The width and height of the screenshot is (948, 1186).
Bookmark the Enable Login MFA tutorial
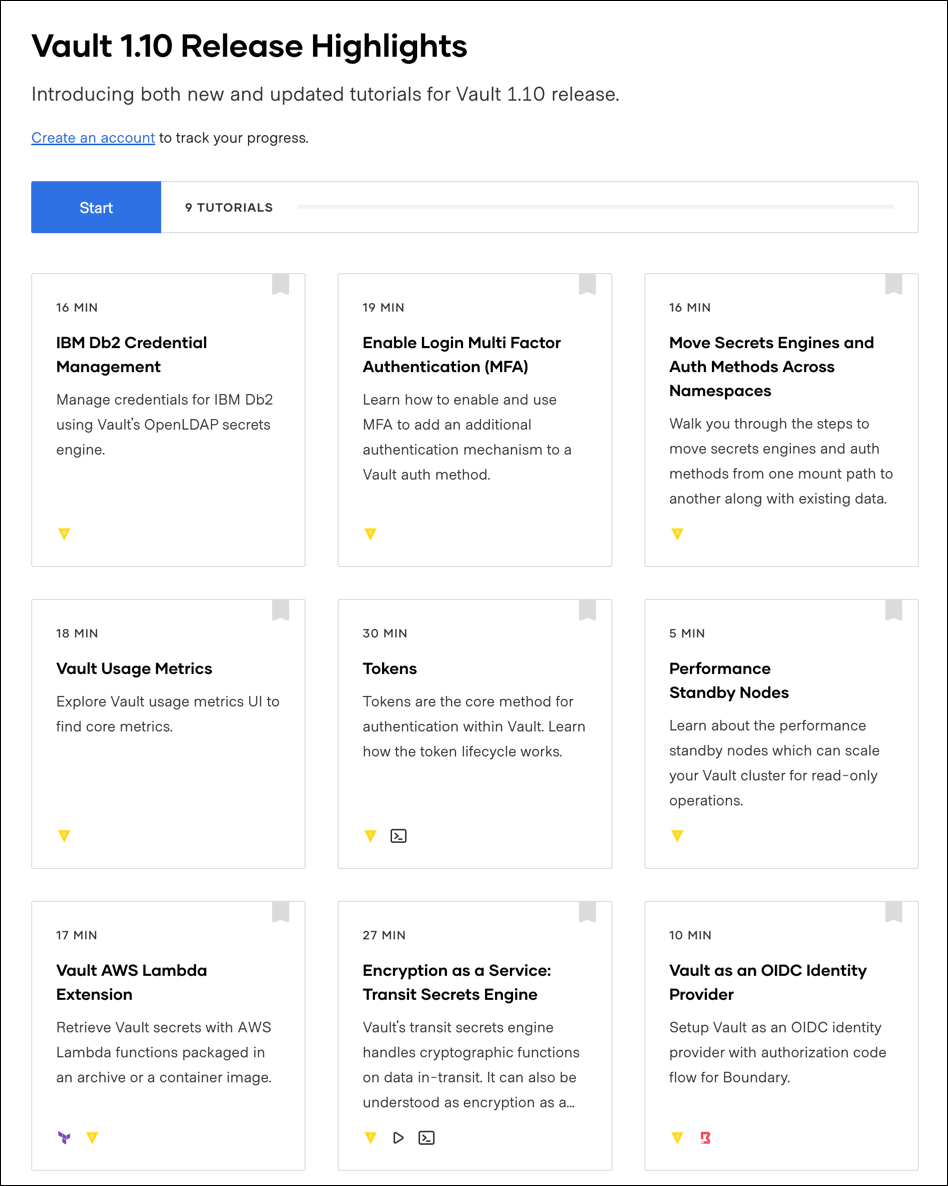pyautogui.click(x=587, y=285)
